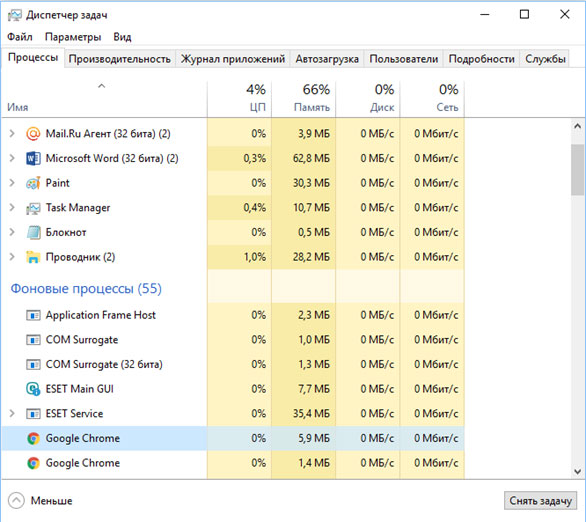Viewport: 586px width, 522px height.
Task: Click the Блокнот notepad icon
Action: pyautogui.click(x=33, y=232)
